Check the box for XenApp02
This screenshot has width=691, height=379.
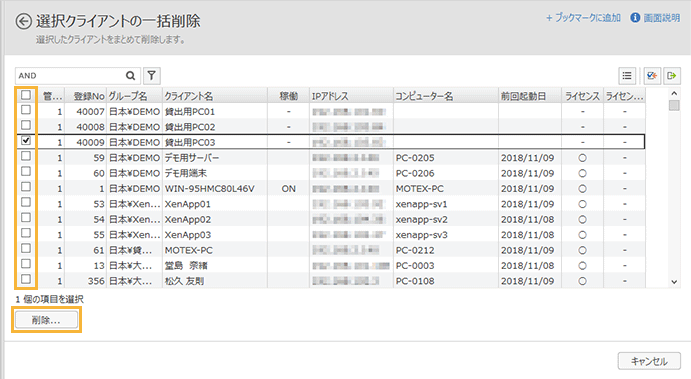tap(26, 218)
